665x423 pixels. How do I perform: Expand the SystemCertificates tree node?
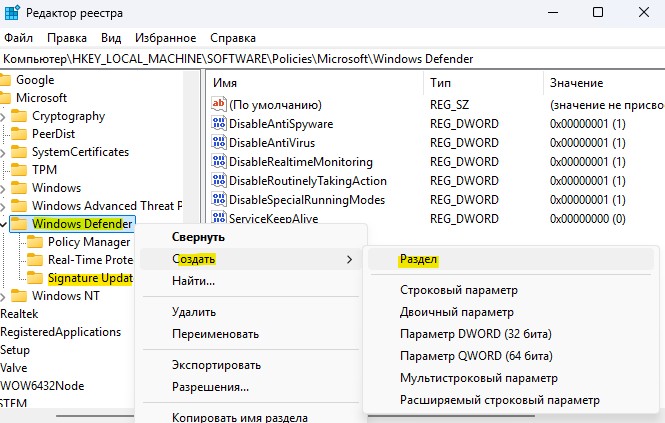coord(3,152)
